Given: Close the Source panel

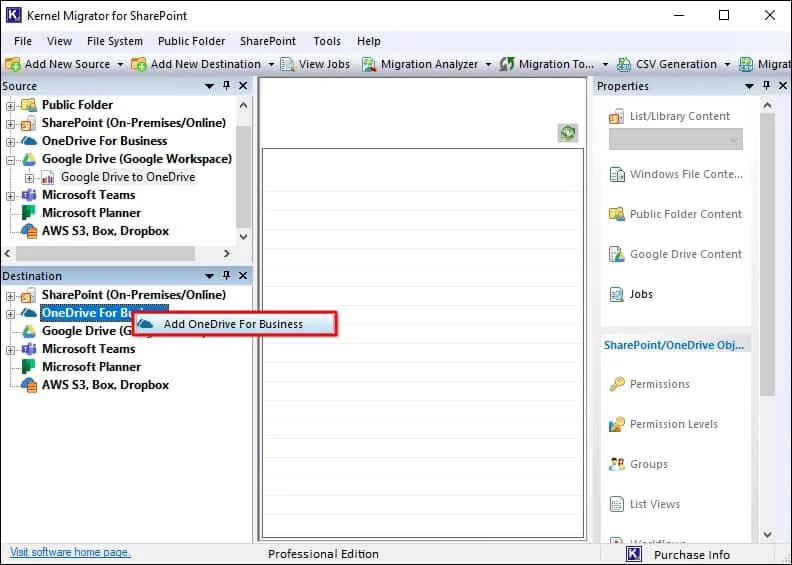Looking at the screenshot, I should point(243,86).
